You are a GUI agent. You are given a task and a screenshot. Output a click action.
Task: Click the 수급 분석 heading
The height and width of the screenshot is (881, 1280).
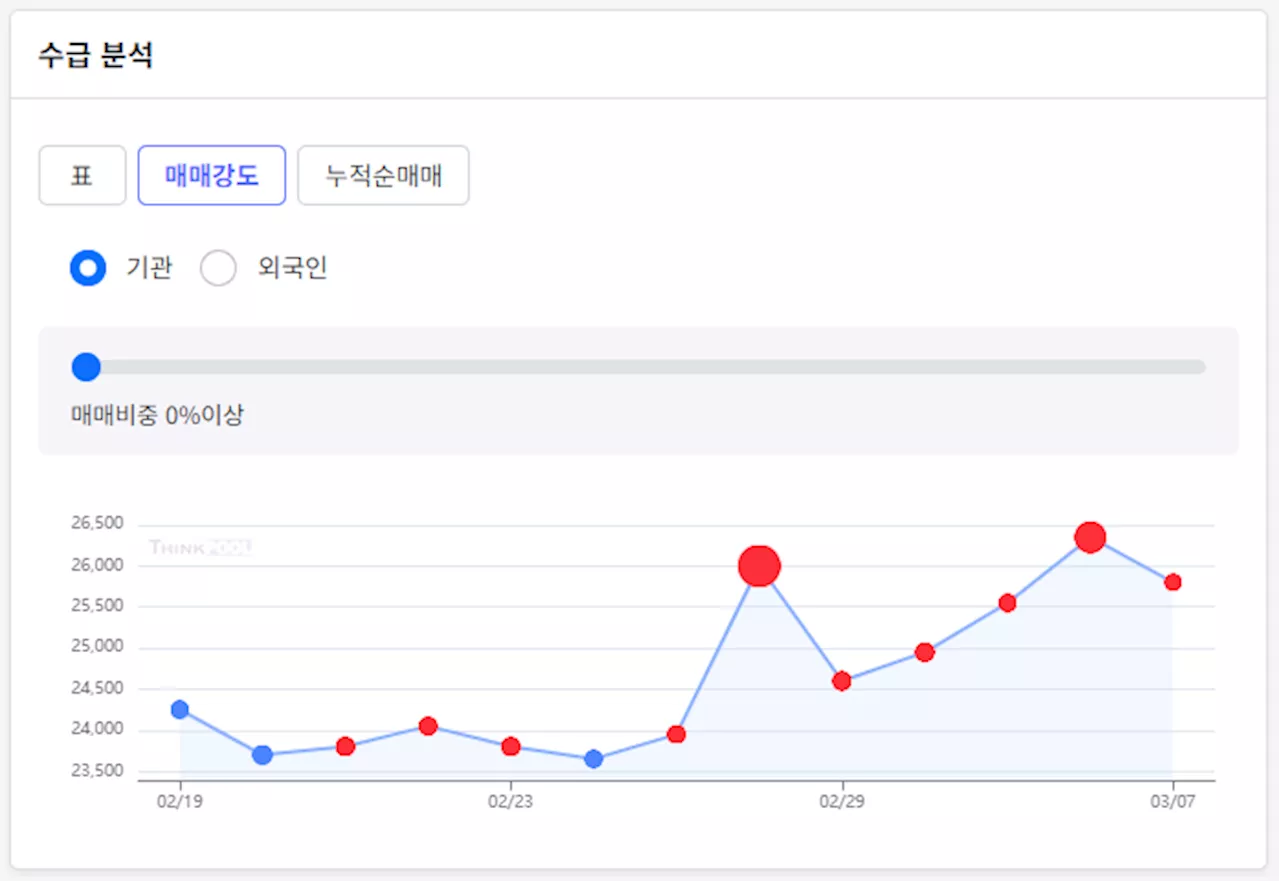[x=96, y=55]
